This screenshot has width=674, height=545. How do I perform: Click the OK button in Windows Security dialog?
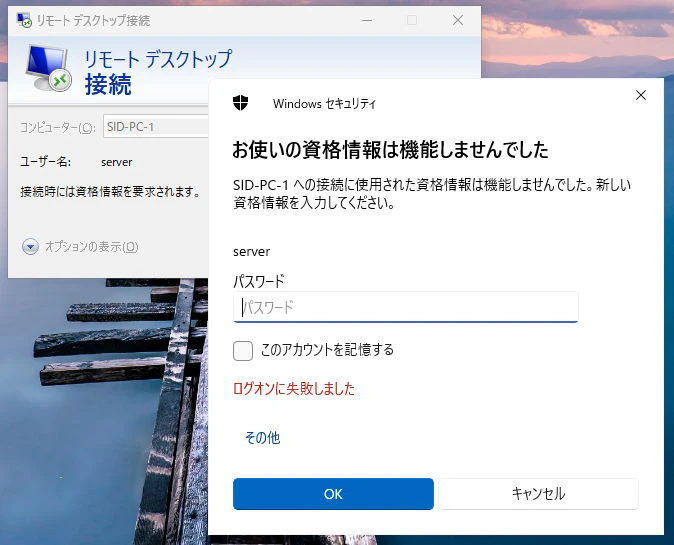[x=333, y=494]
